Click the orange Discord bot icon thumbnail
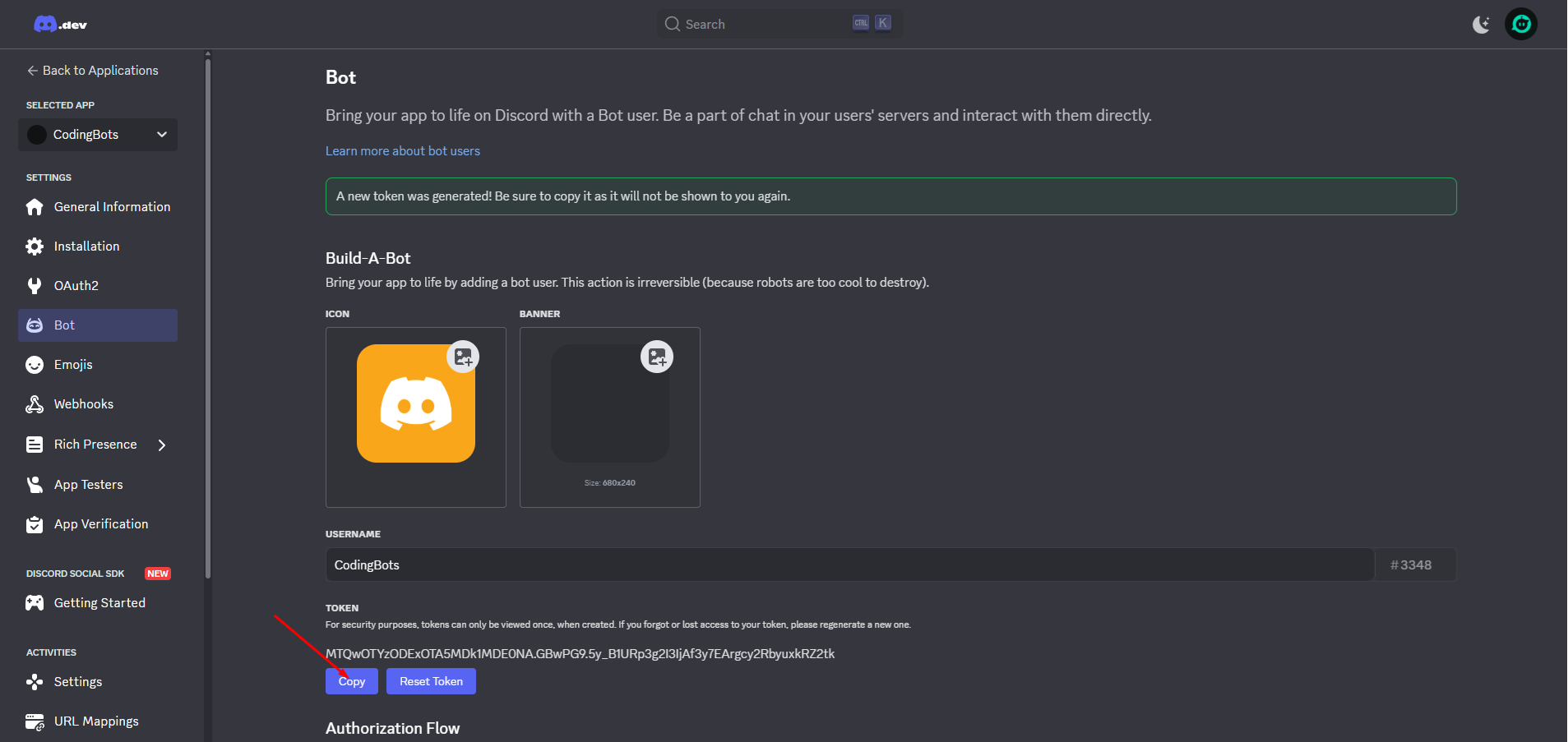Image resolution: width=1568 pixels, height=742 pixels. 416,403
